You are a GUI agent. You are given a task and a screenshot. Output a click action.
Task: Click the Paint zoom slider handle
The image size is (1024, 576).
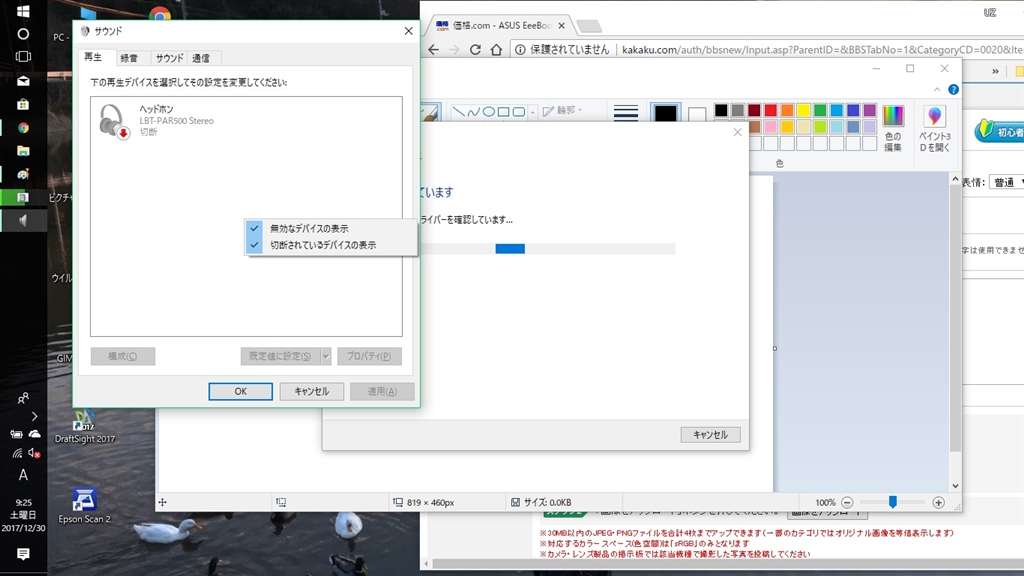tap(893, 502)
